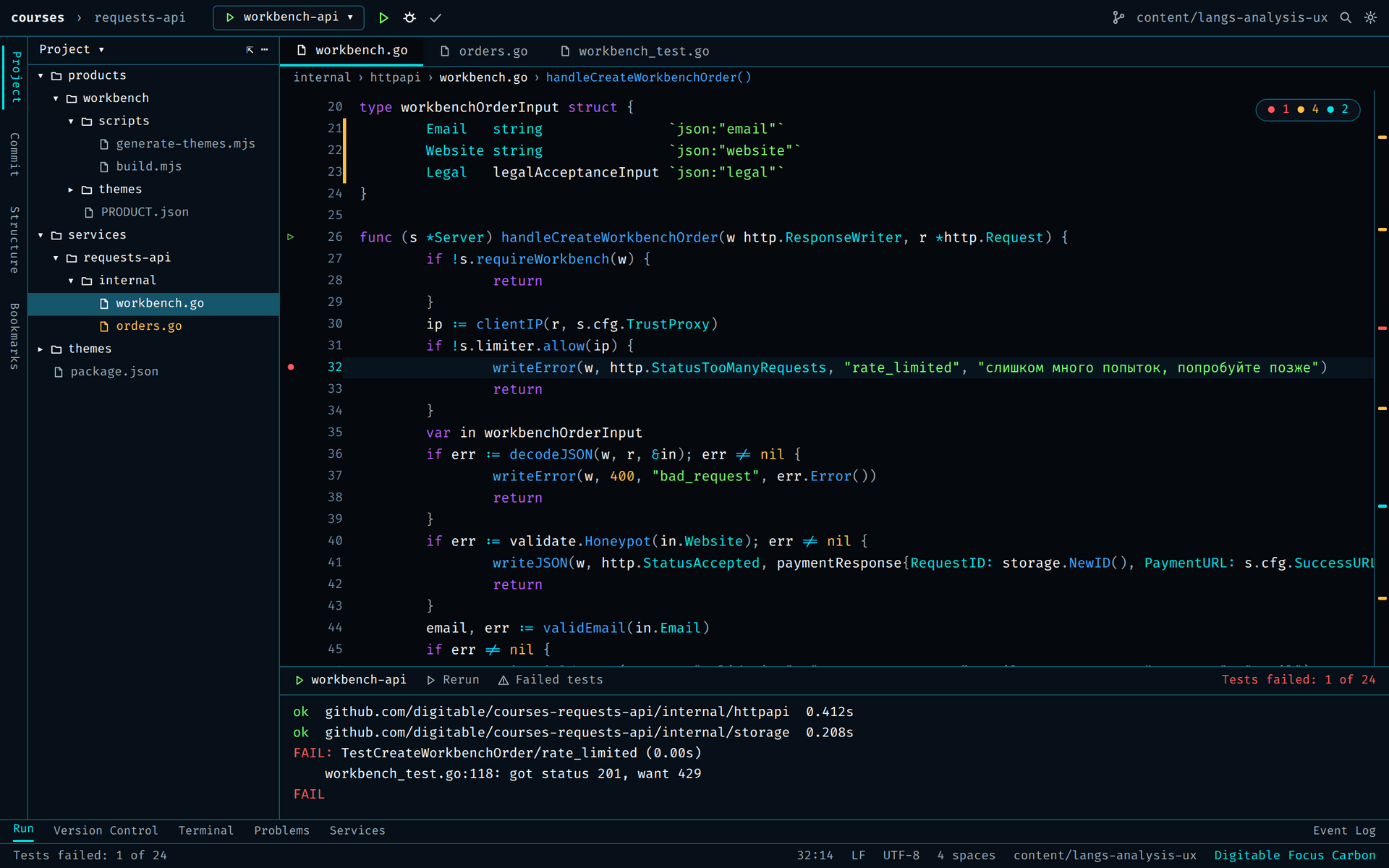1389x868 pixels.
Task: Click the folder icon of products
Action: pos(56,75)
